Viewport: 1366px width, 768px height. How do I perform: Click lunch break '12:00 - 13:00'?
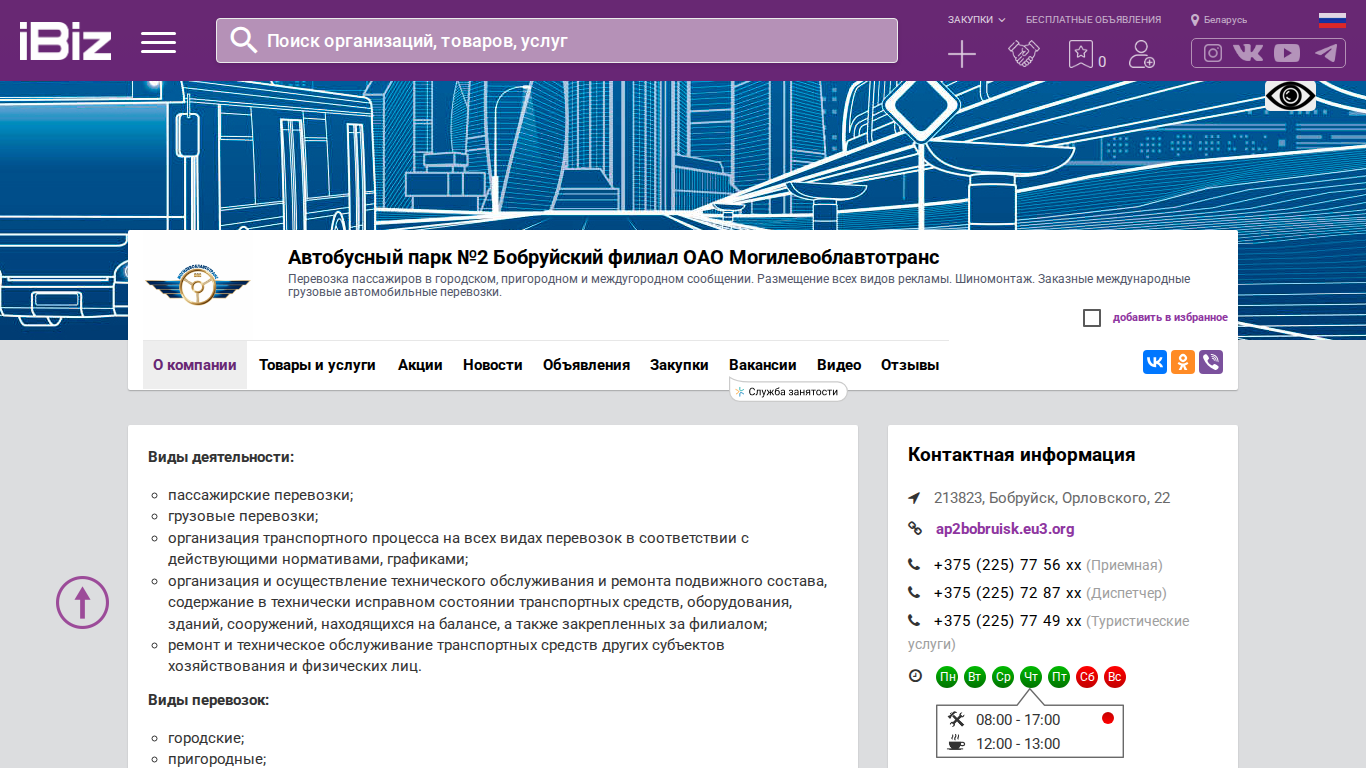click(1018, 744)
